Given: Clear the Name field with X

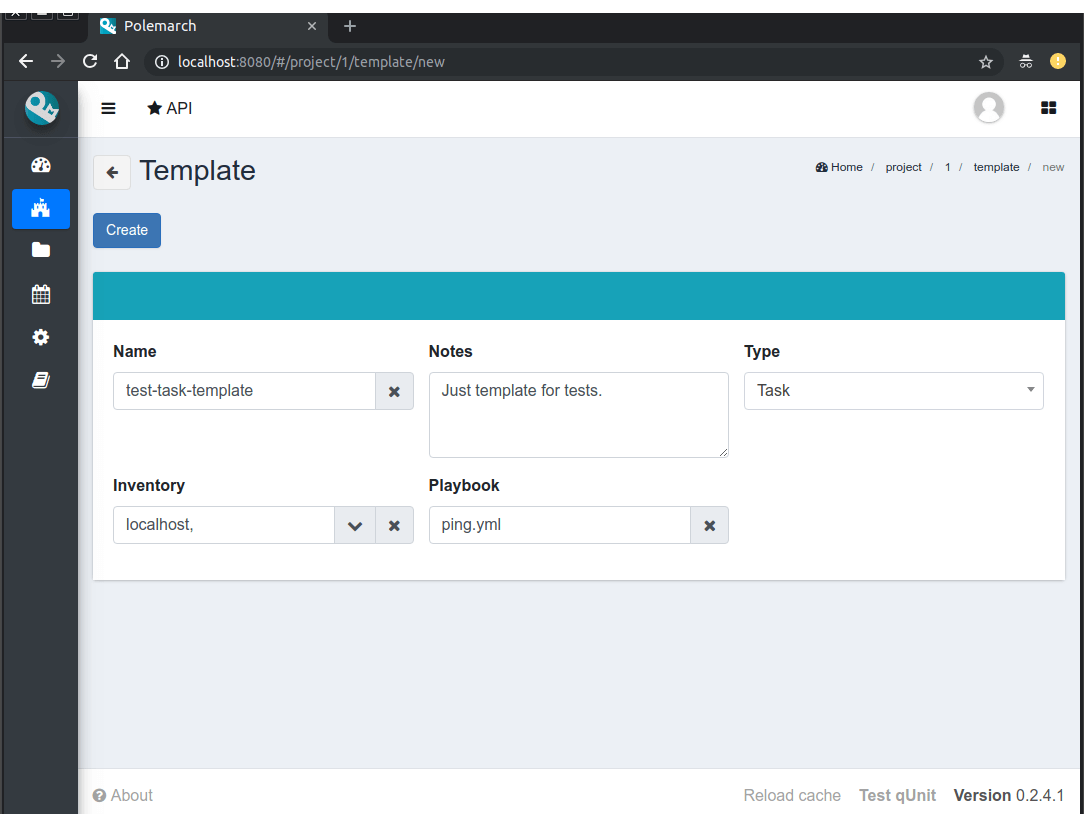Looking at the screenshot, I should [394, 391].
